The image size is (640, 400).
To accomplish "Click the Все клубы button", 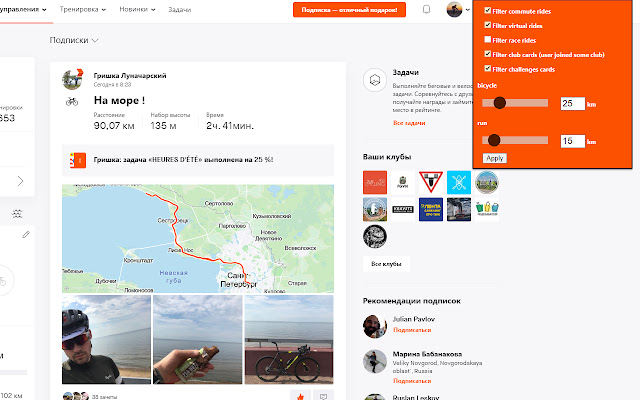I will click(x=386, y=264).
